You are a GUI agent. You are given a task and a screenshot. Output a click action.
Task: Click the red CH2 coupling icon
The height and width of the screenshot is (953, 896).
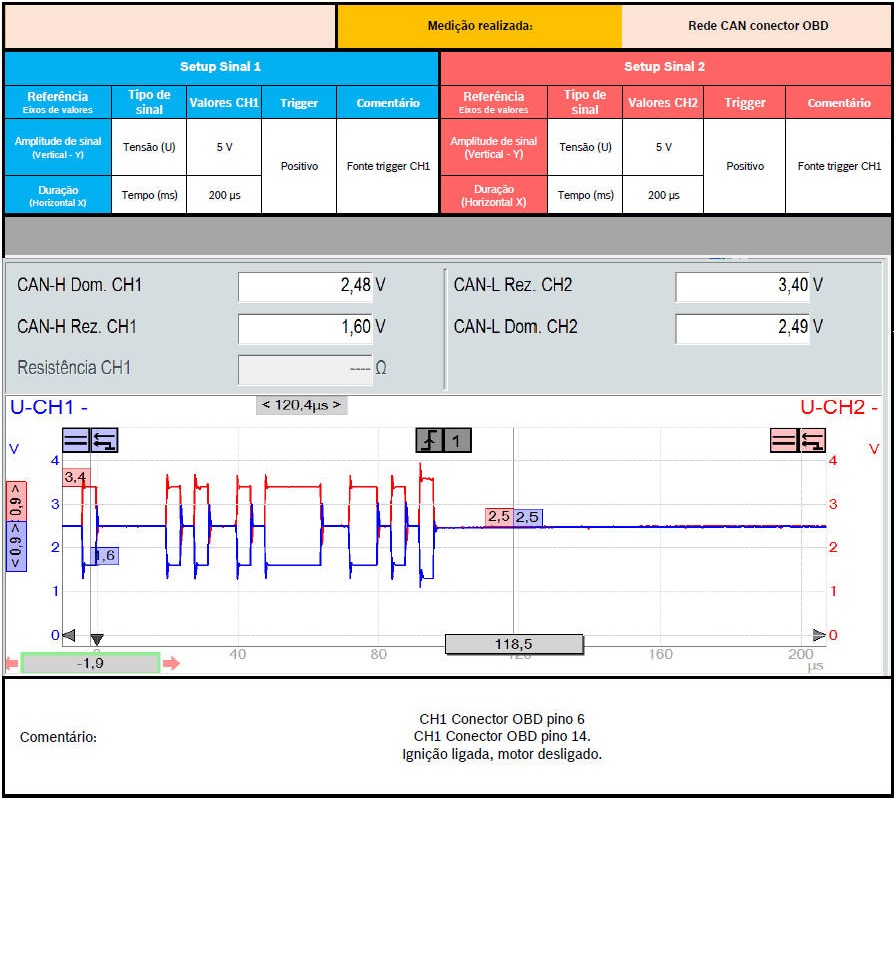pyautogui.click(x=784, y=440)
